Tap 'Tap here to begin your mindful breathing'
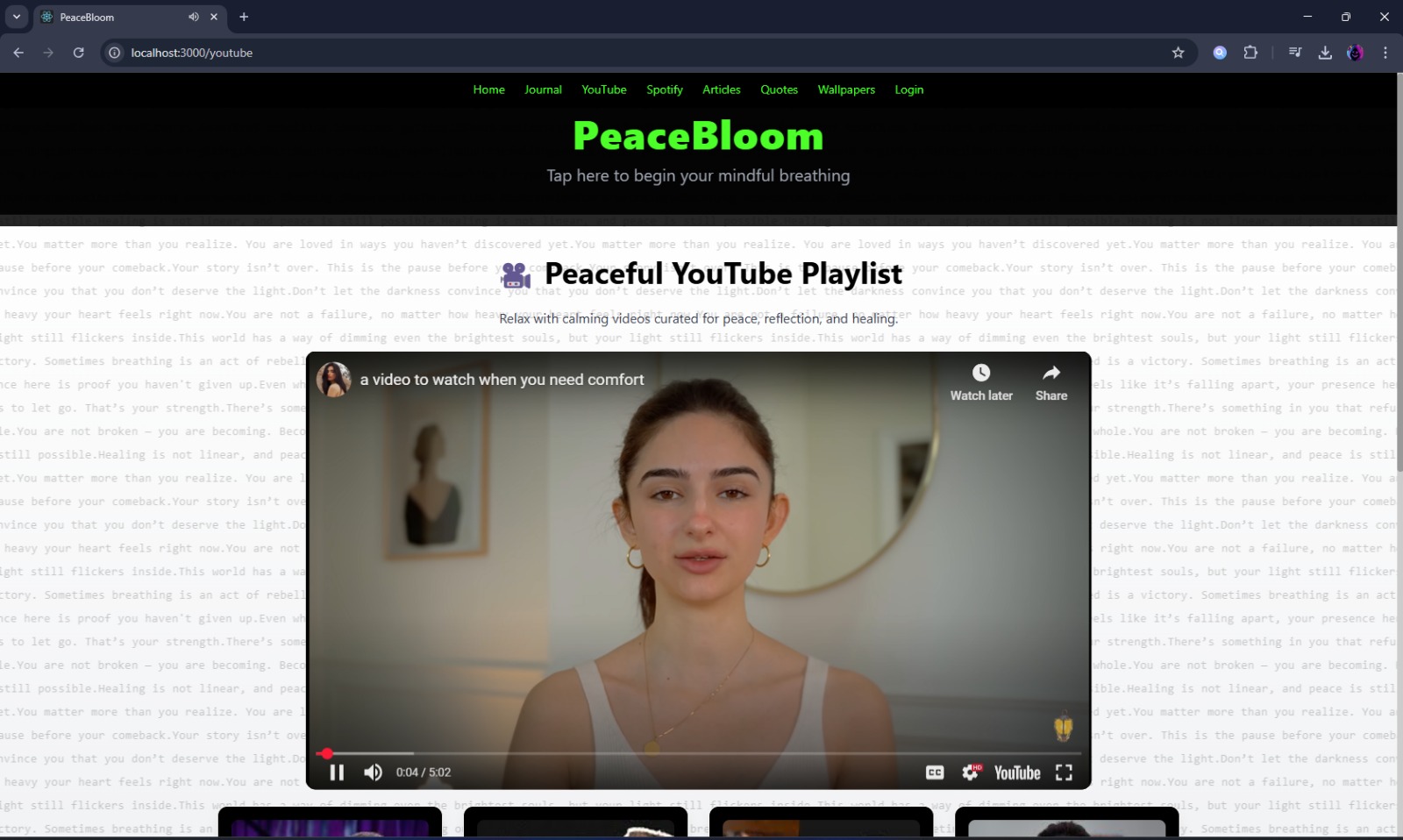This screenshot has width=1403, height=840. (698, 175)
